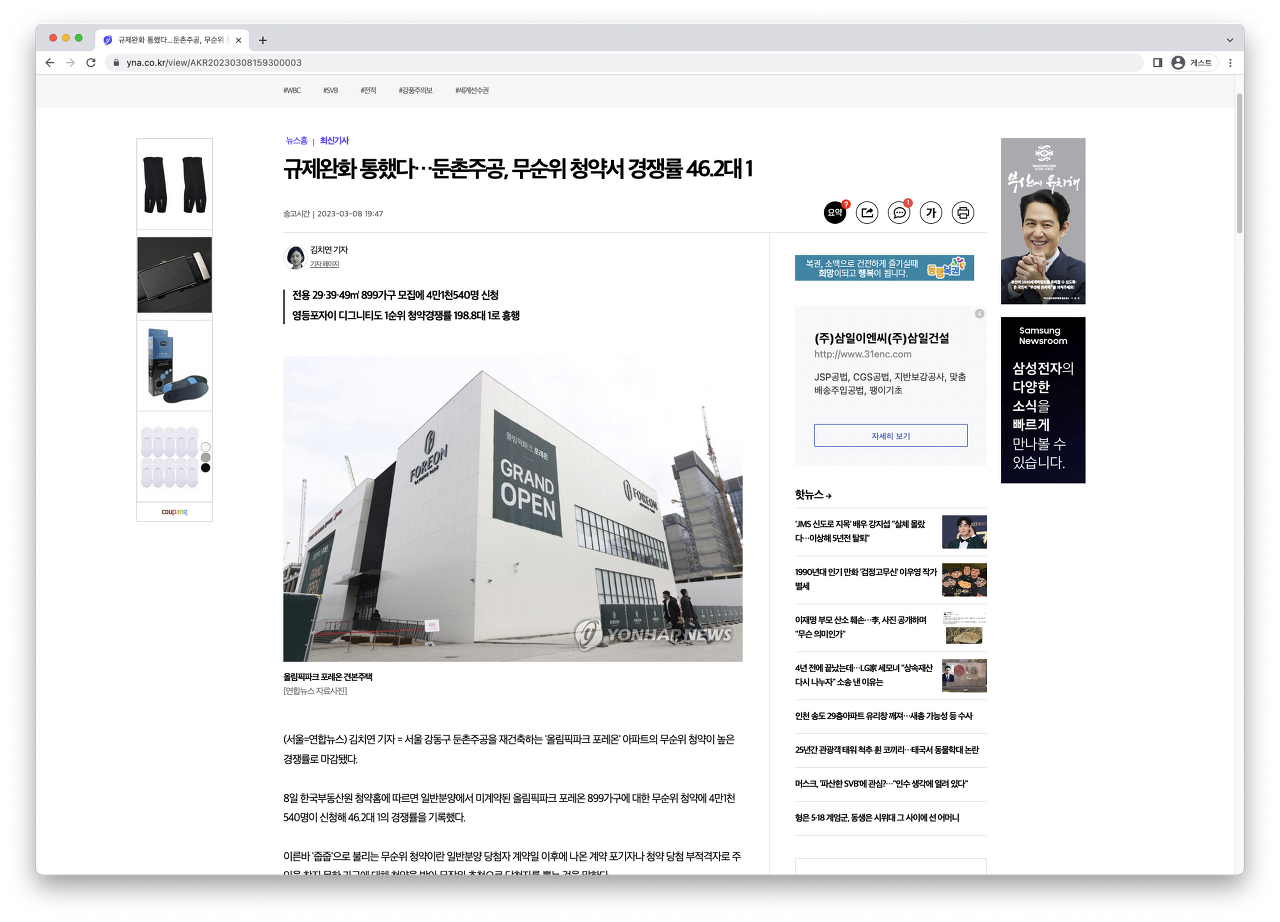Click the print article icon
This screenshot has width=1280, height=922.
[x=963, y=212]
